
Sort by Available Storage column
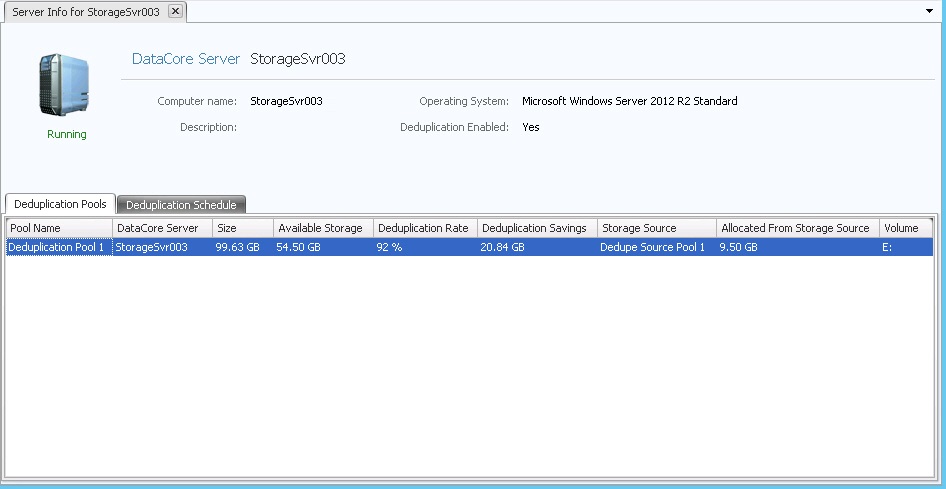(322, 228)
